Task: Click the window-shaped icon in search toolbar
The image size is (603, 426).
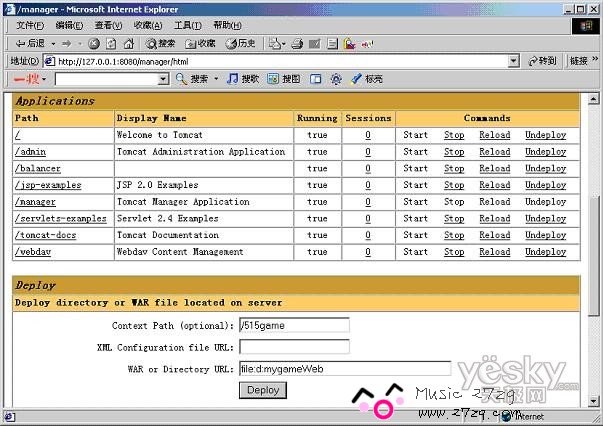Action: click(x=315, y=79)
